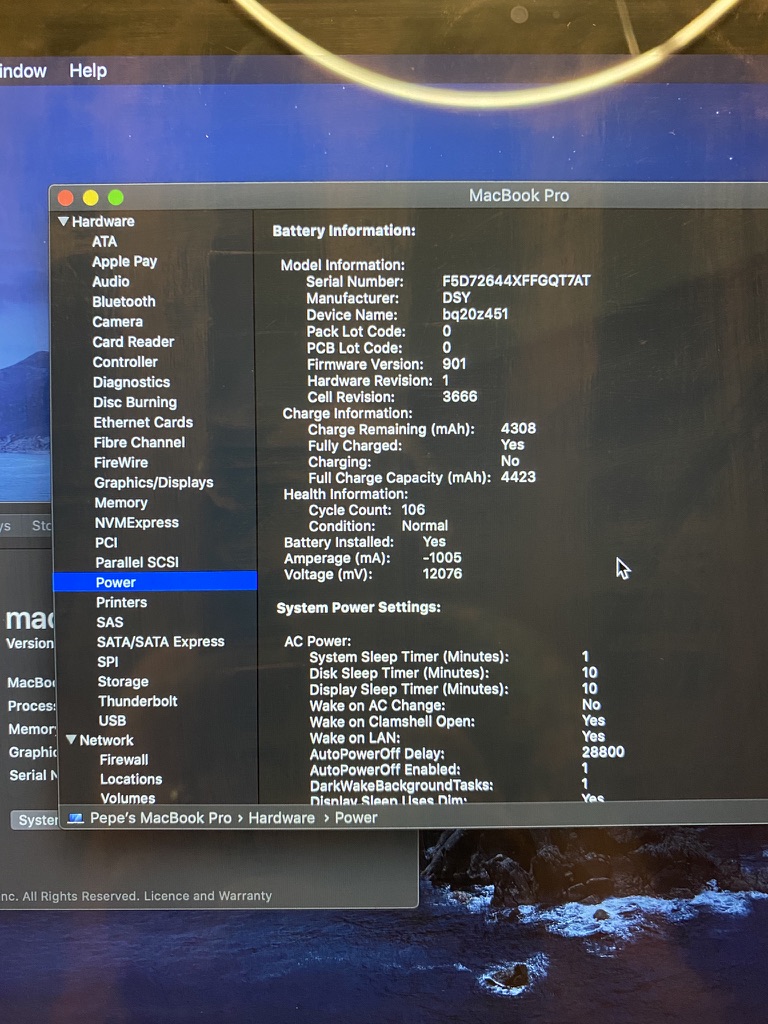Screen dimensions: 768x1024
Task: Select Diagnostics in the sidebar
Action: (x=131, y=382)
